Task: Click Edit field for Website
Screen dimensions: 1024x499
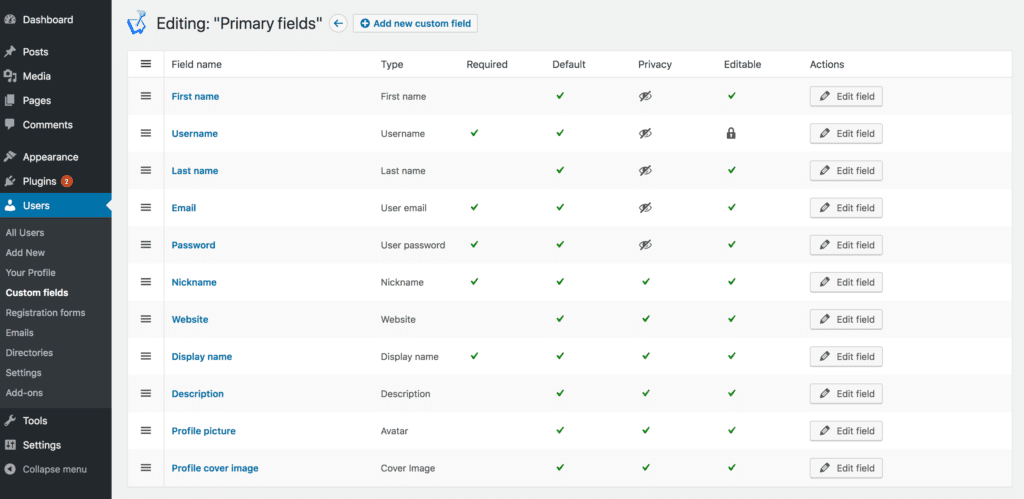Action: [x=846, y=319]
